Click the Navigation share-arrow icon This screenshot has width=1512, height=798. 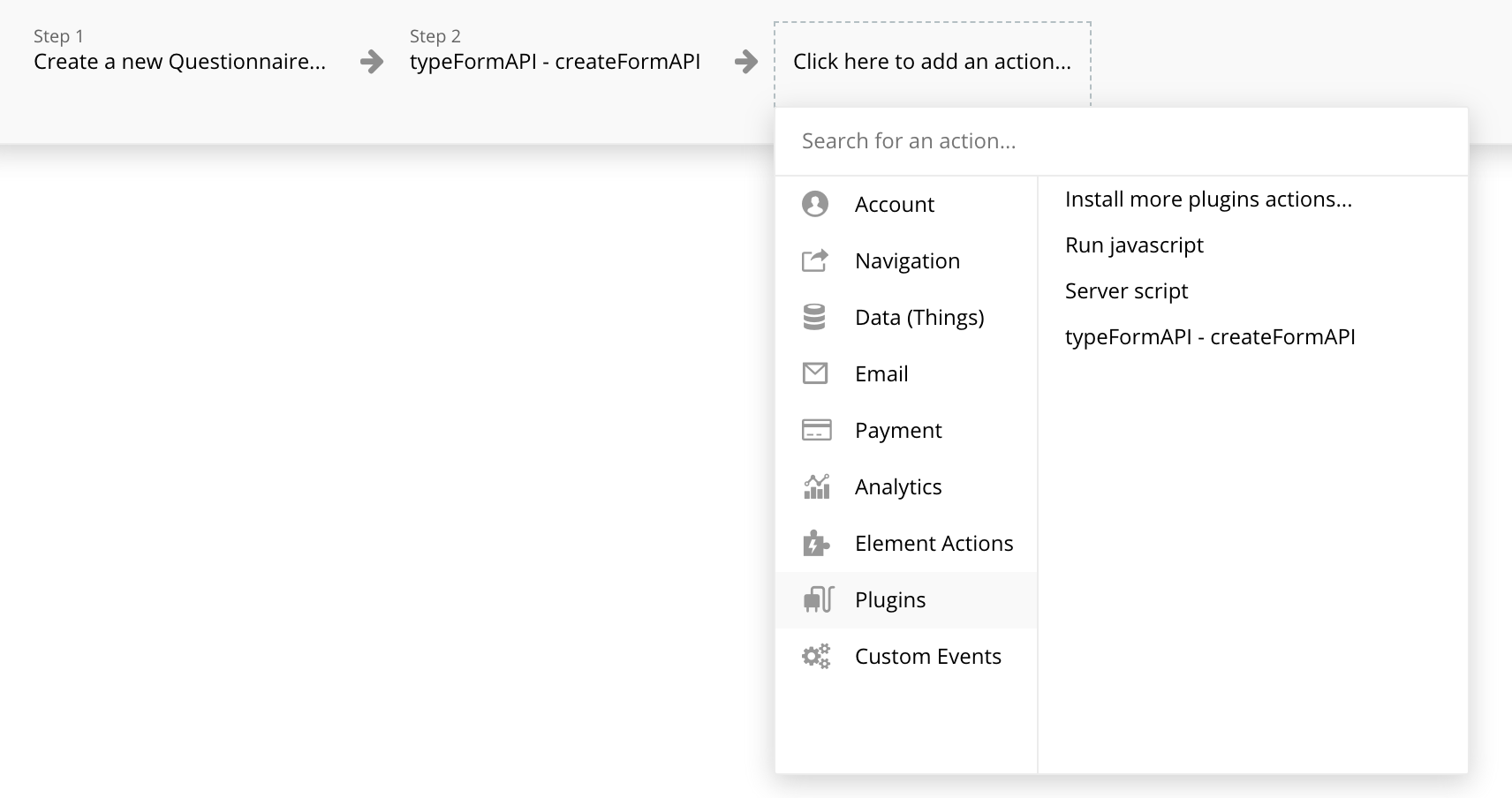tap(815, 260)
